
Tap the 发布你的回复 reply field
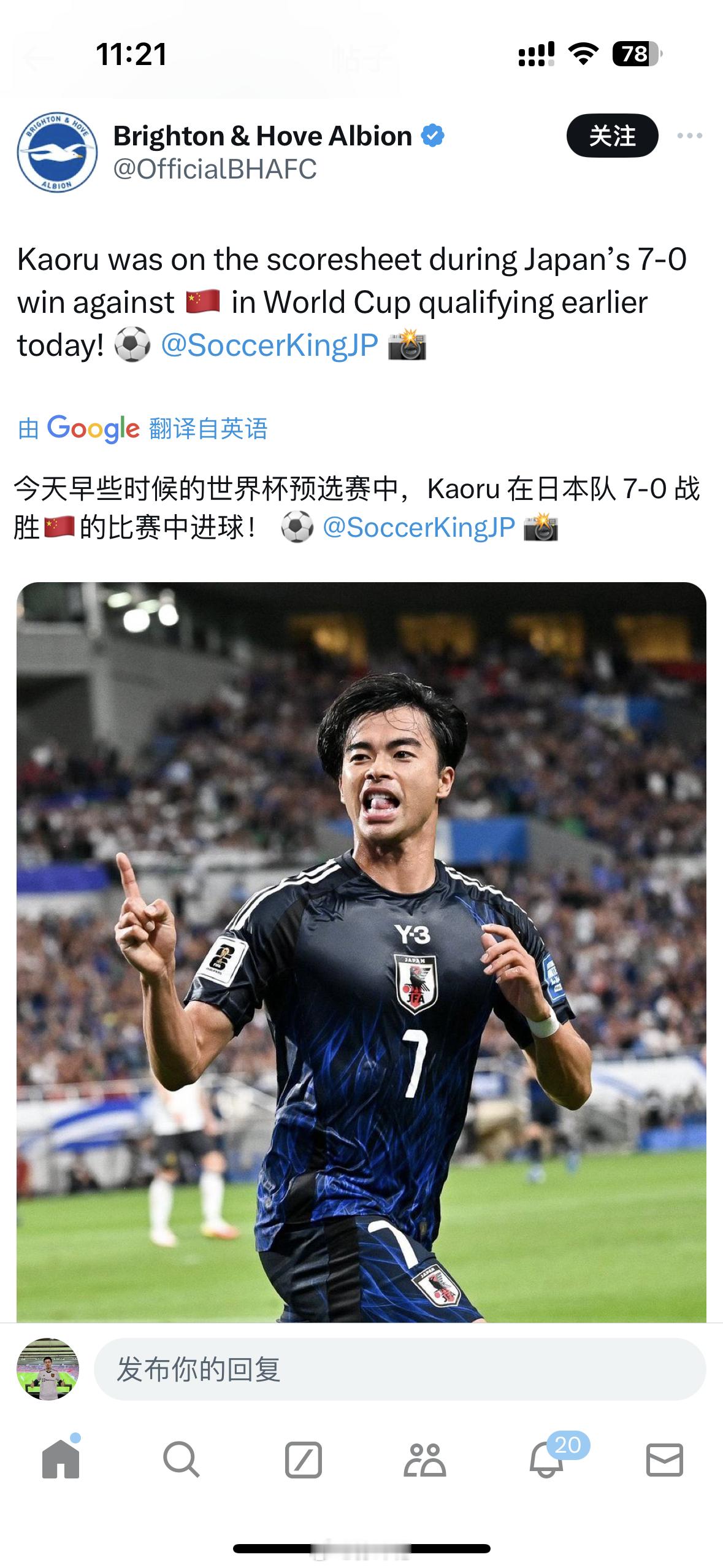coord(400,1369)
